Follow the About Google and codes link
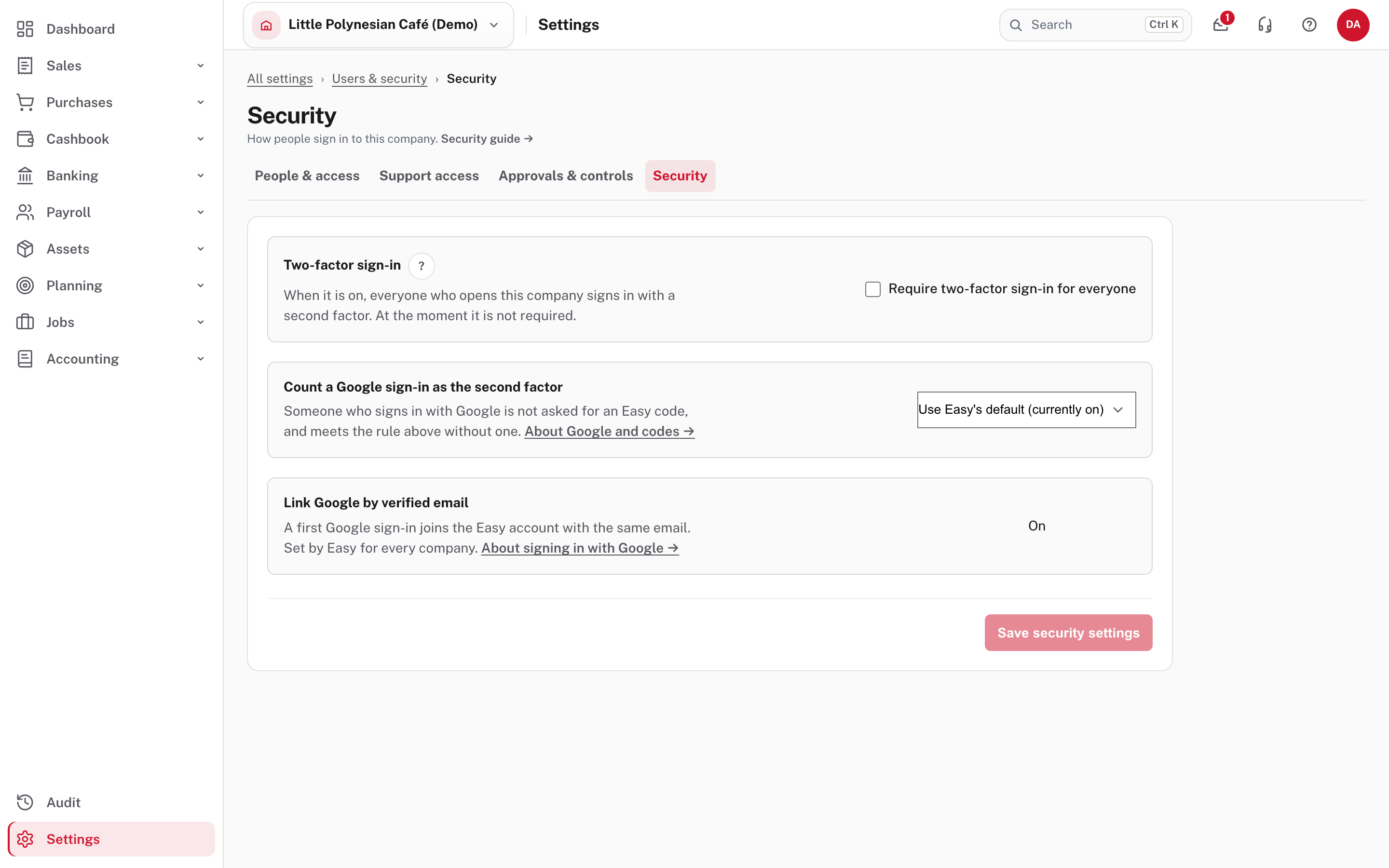Screen dimensions: 1389x868 tap(610, 431)
